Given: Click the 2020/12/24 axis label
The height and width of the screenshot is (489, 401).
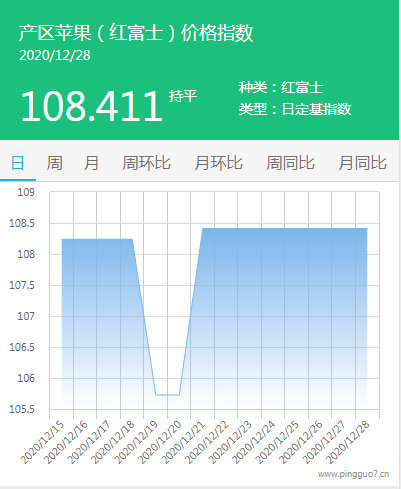Looking at the screenshot, I should pyautogui.click(x=254, y=442).
